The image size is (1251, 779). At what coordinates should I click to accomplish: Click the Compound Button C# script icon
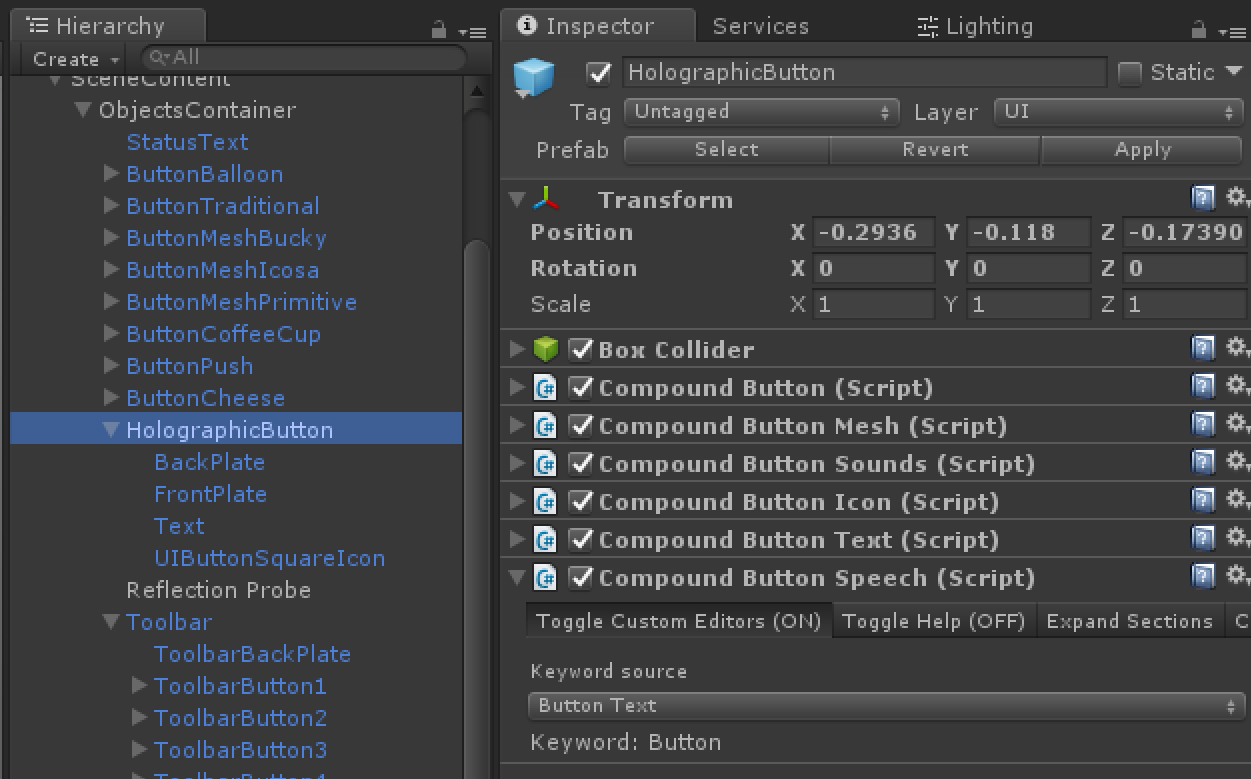pos(545,387)
